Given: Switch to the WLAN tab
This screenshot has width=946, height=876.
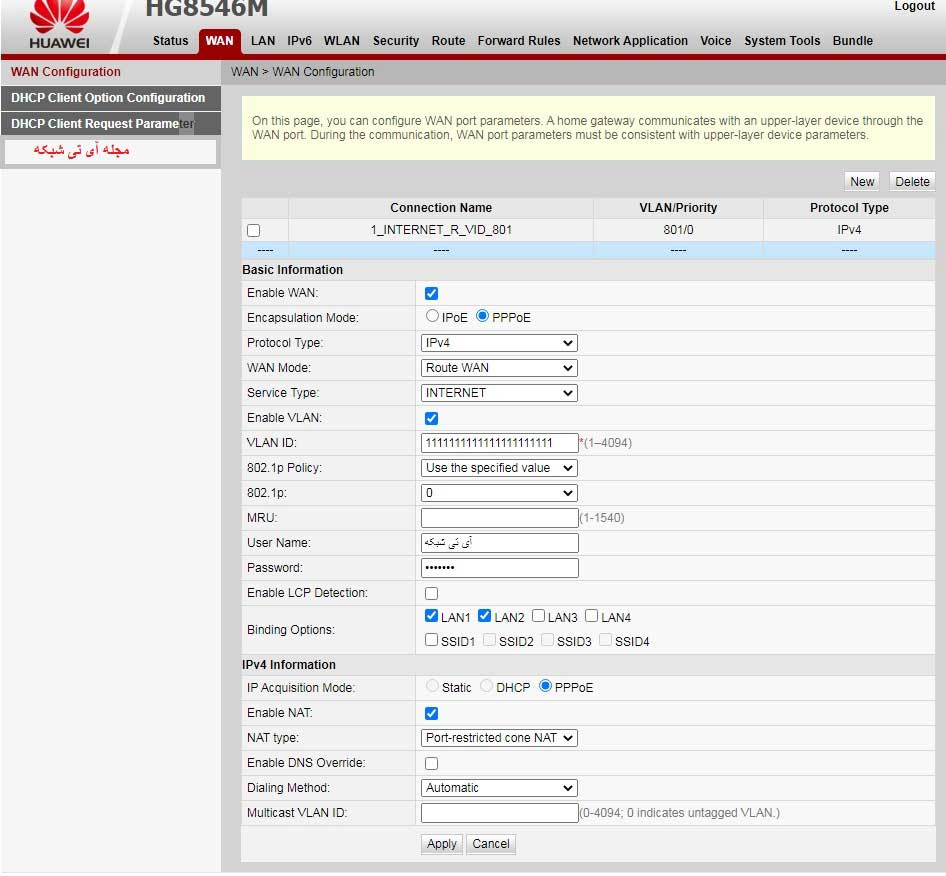Looking at the screenshot, I should tap(341, 40).
